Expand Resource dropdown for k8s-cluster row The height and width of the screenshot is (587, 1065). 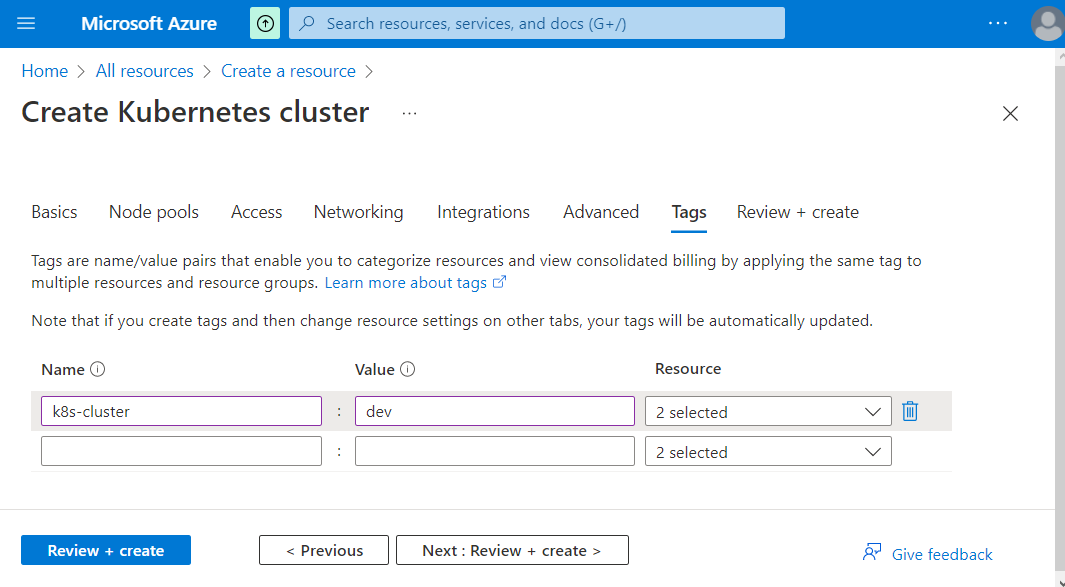pos(768,412)
